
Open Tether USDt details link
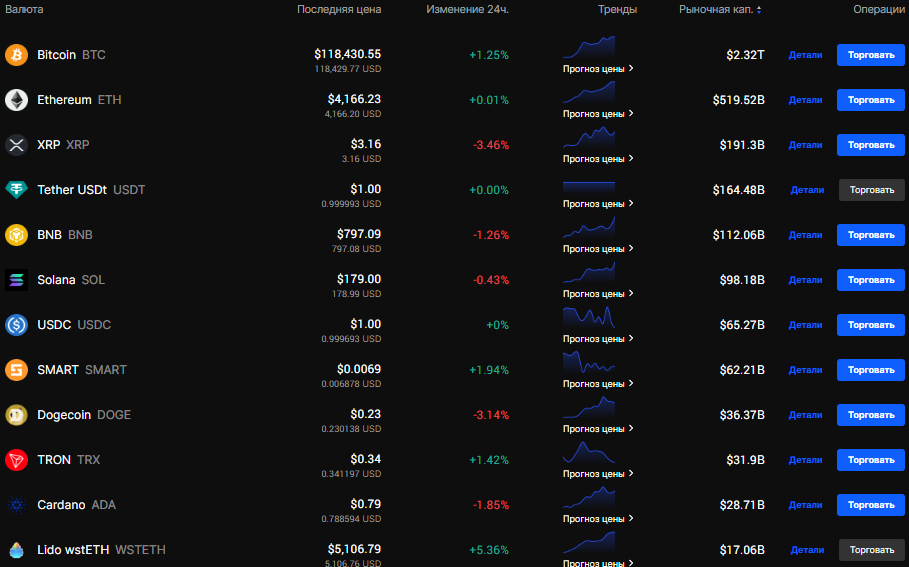tap(807, 190)
